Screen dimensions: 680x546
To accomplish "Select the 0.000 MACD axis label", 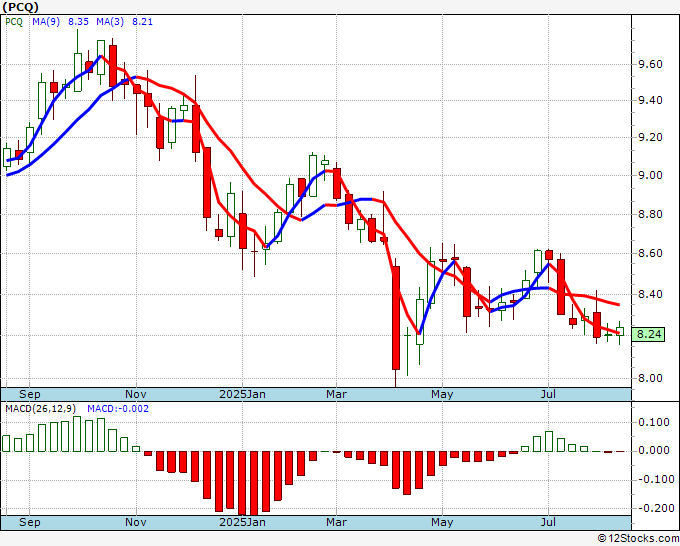I will coord(654,451).
